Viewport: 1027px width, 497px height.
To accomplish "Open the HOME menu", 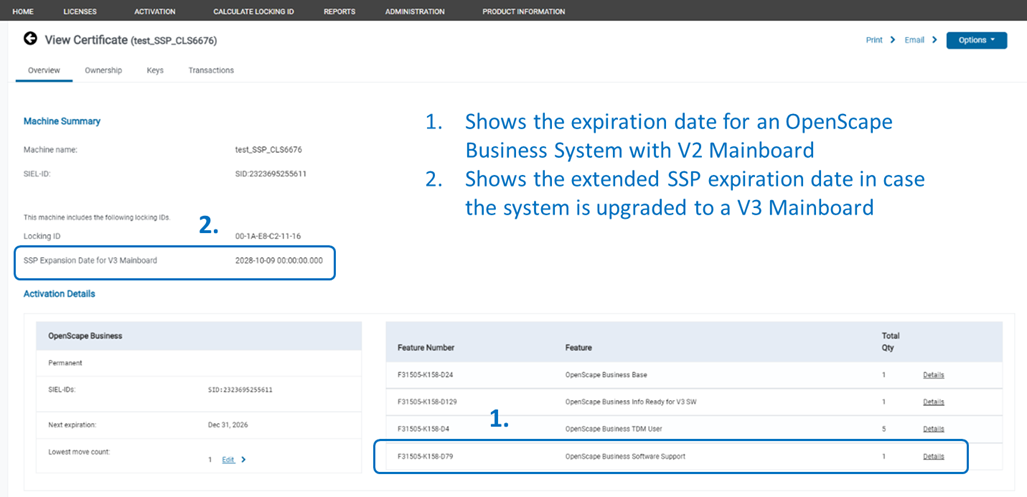I will [x=23, y=11].
